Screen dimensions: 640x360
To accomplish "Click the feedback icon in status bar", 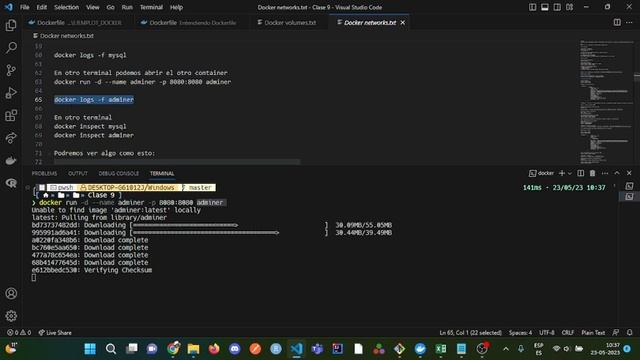I will (x=616, y=333).
